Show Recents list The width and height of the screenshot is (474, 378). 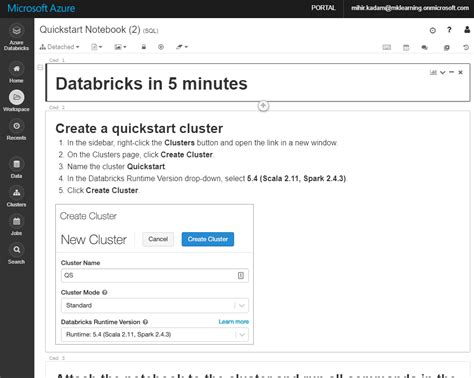click(16, 130)
